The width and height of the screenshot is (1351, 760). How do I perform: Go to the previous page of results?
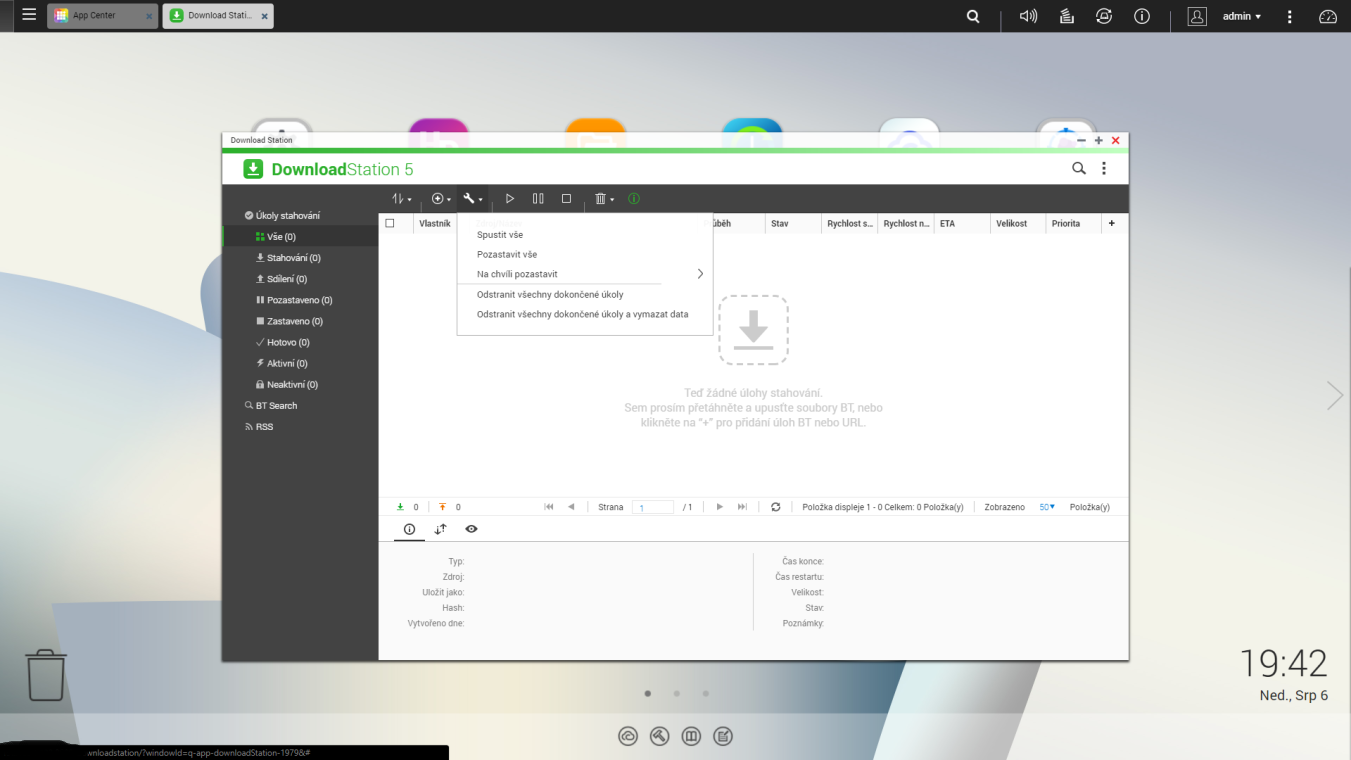pos(571,507)
